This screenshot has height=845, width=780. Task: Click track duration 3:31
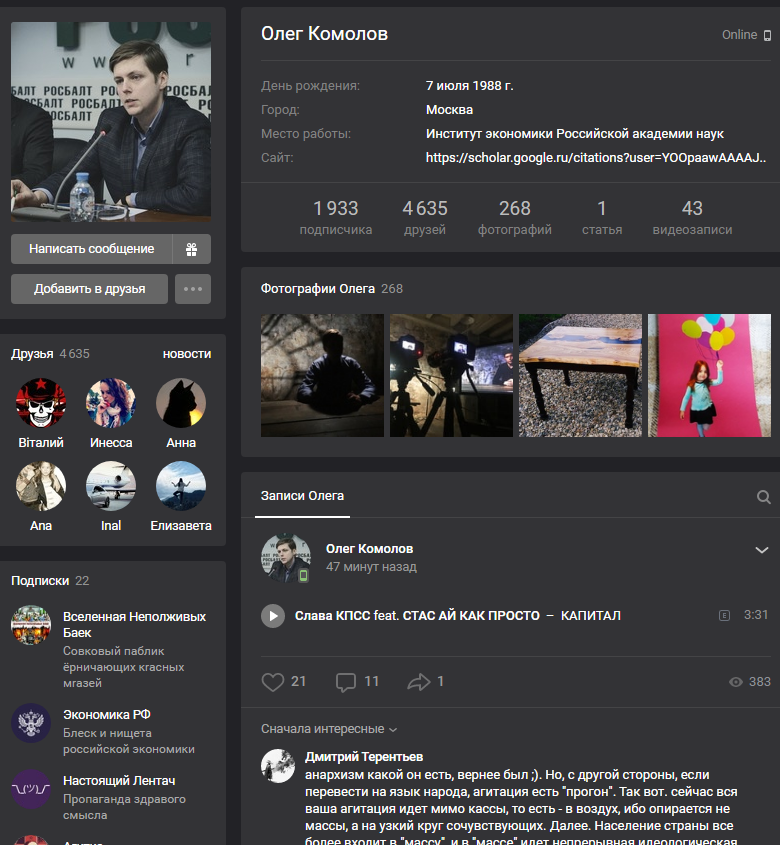(x=756, y=615)
